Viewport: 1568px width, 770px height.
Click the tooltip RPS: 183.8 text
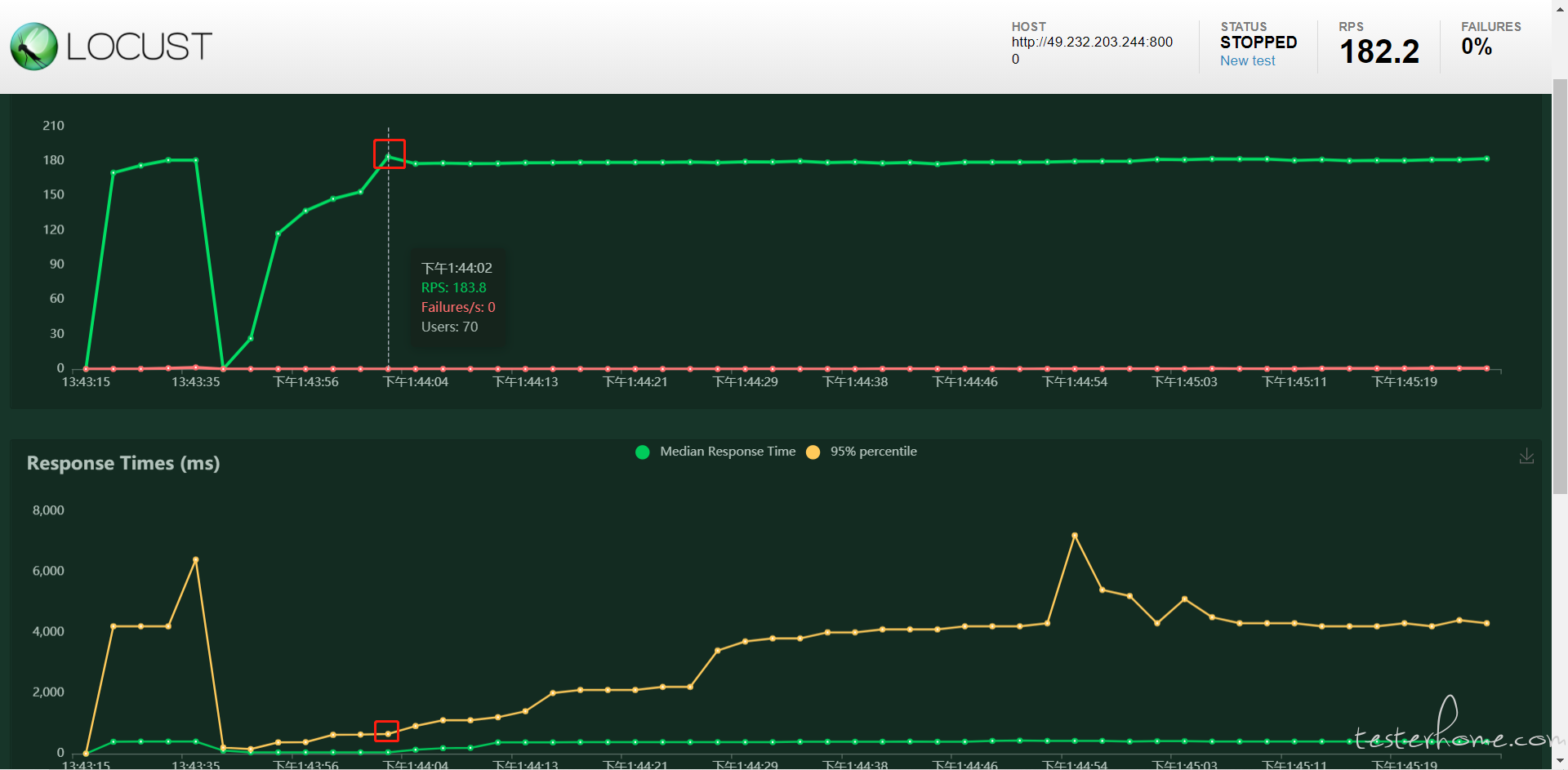(x=453, y=287)
